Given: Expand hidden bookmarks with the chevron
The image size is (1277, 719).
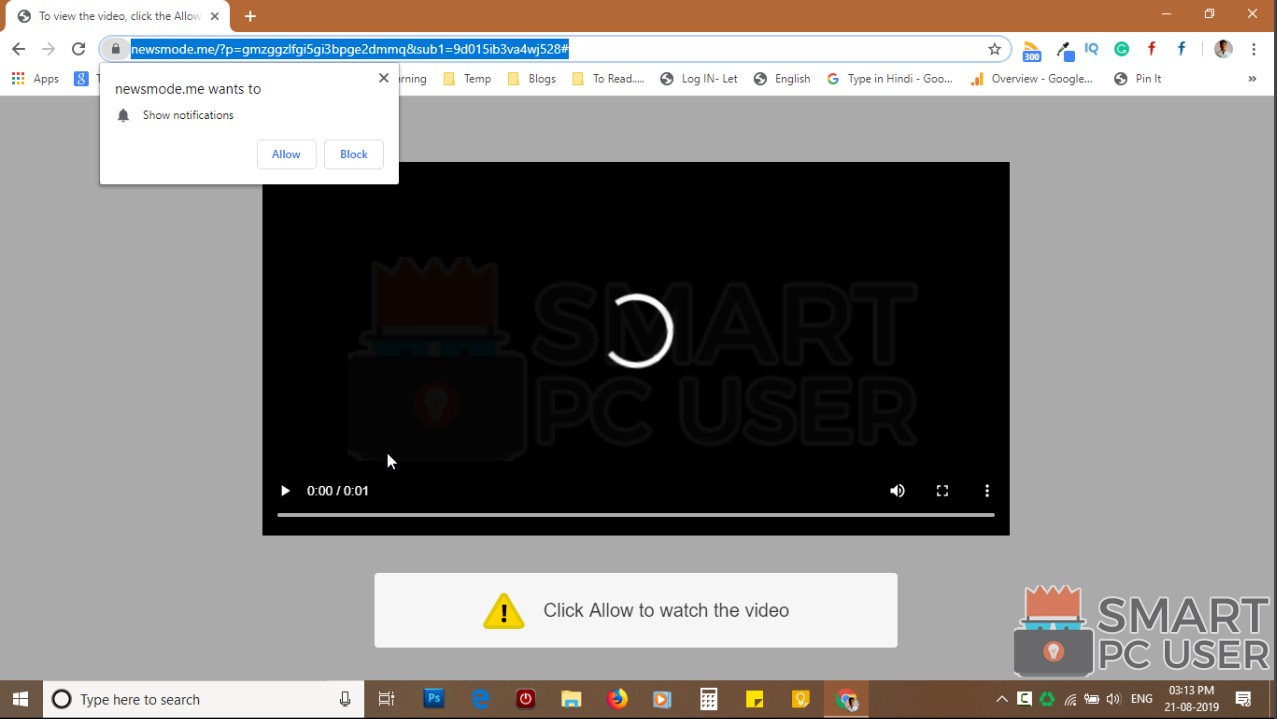Looking at the screenshot, I should coord(1252,78).
